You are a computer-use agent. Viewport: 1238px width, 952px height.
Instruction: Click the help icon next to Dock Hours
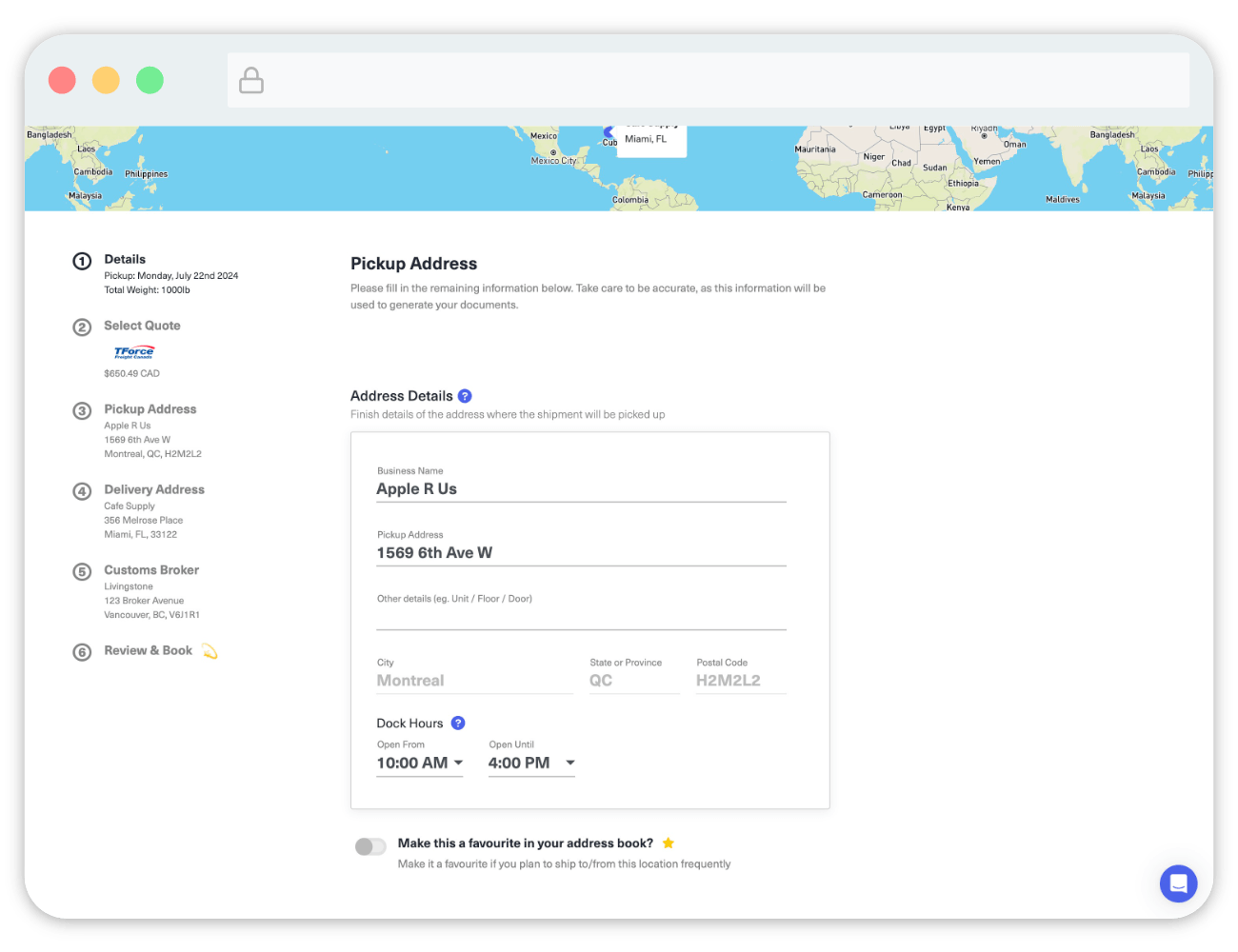458,724
